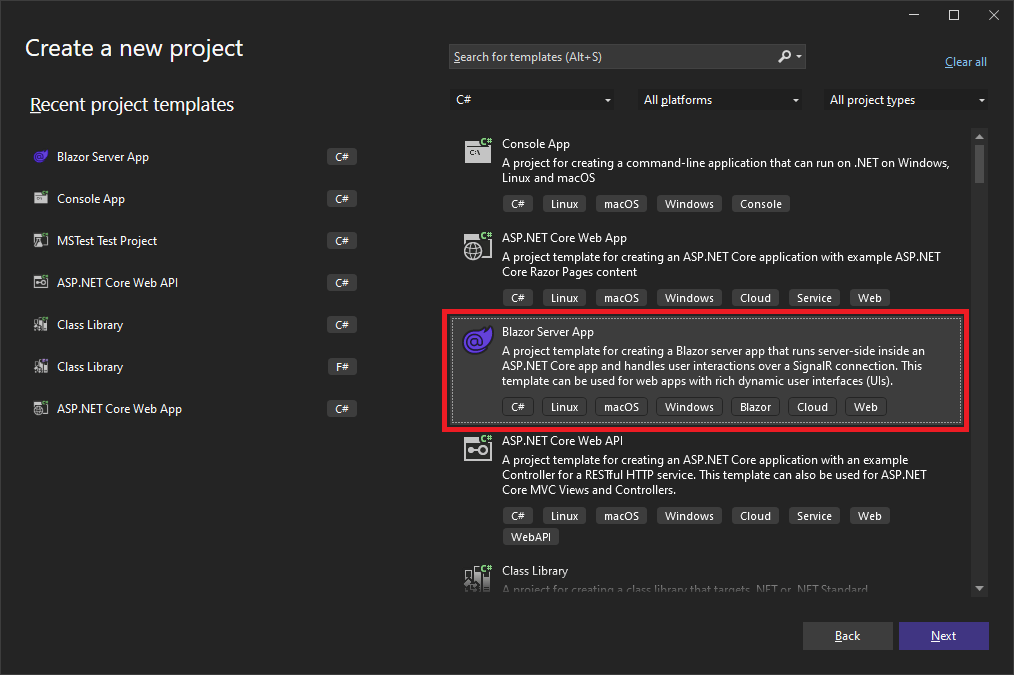Viewport: 1014px width, 675px height.
Task: Click the Cloud tag under ASP.NET Core Web API
Action: coord(755,516)
